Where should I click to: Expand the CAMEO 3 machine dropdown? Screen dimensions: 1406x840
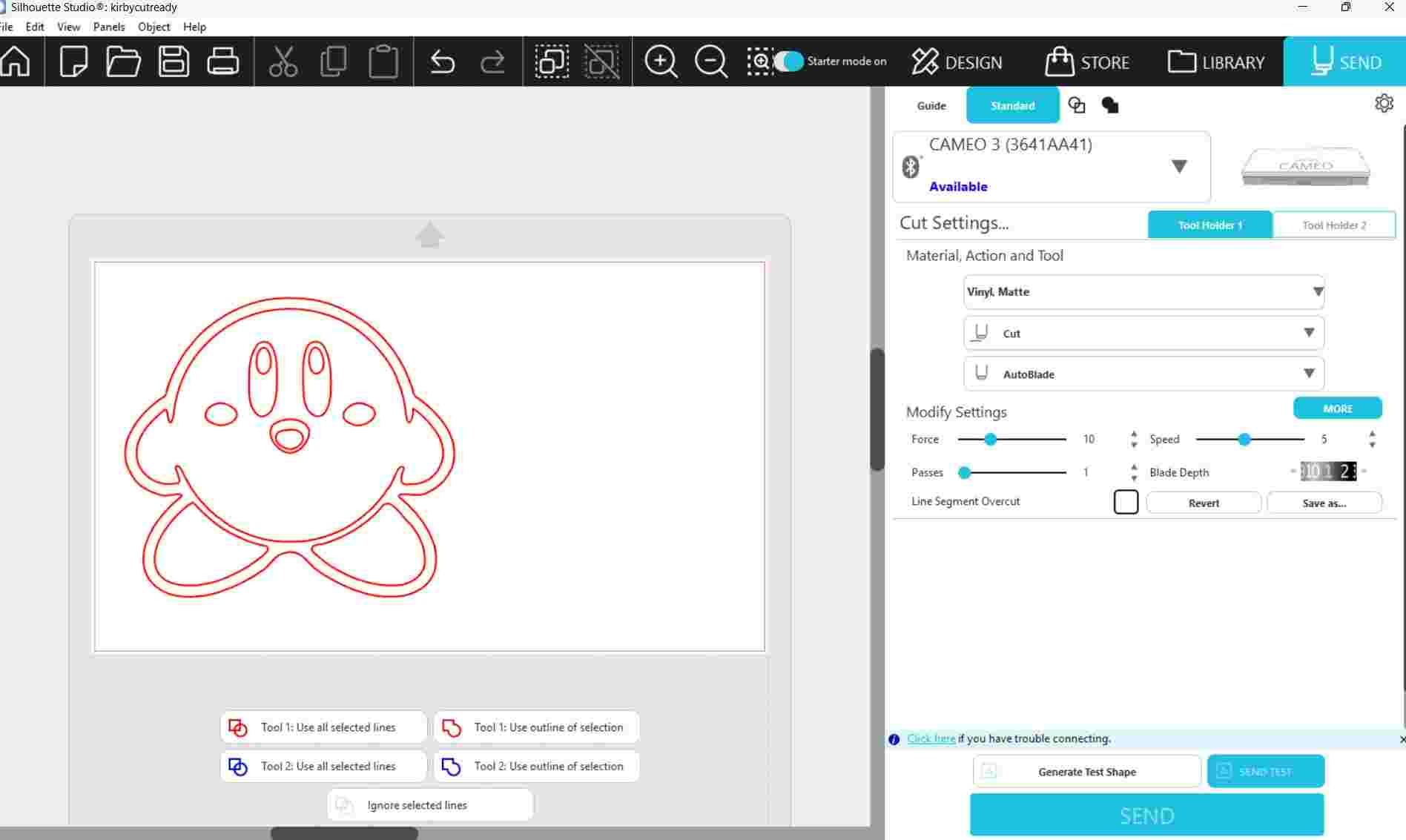point(1179,166)
